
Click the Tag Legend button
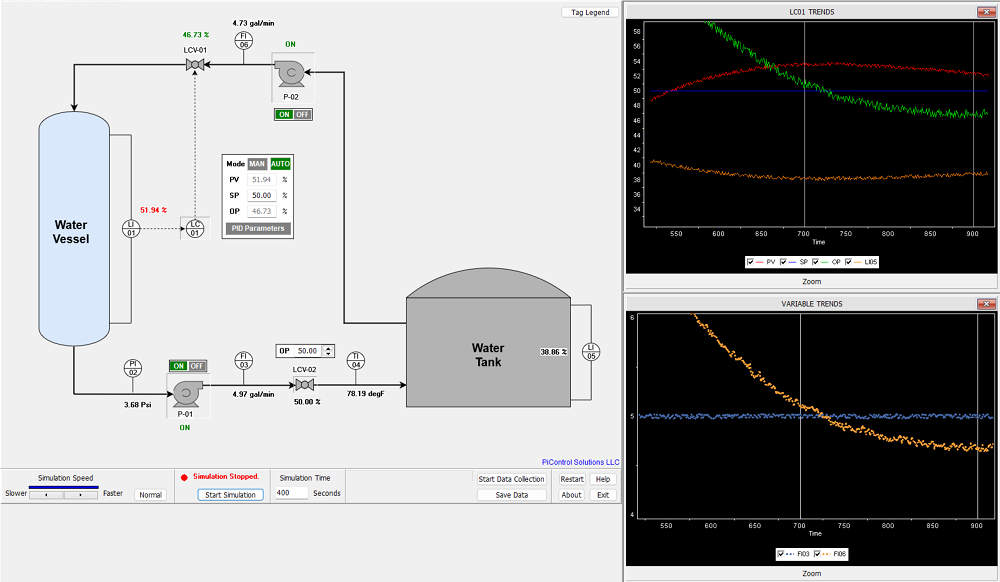coord(590,12)
